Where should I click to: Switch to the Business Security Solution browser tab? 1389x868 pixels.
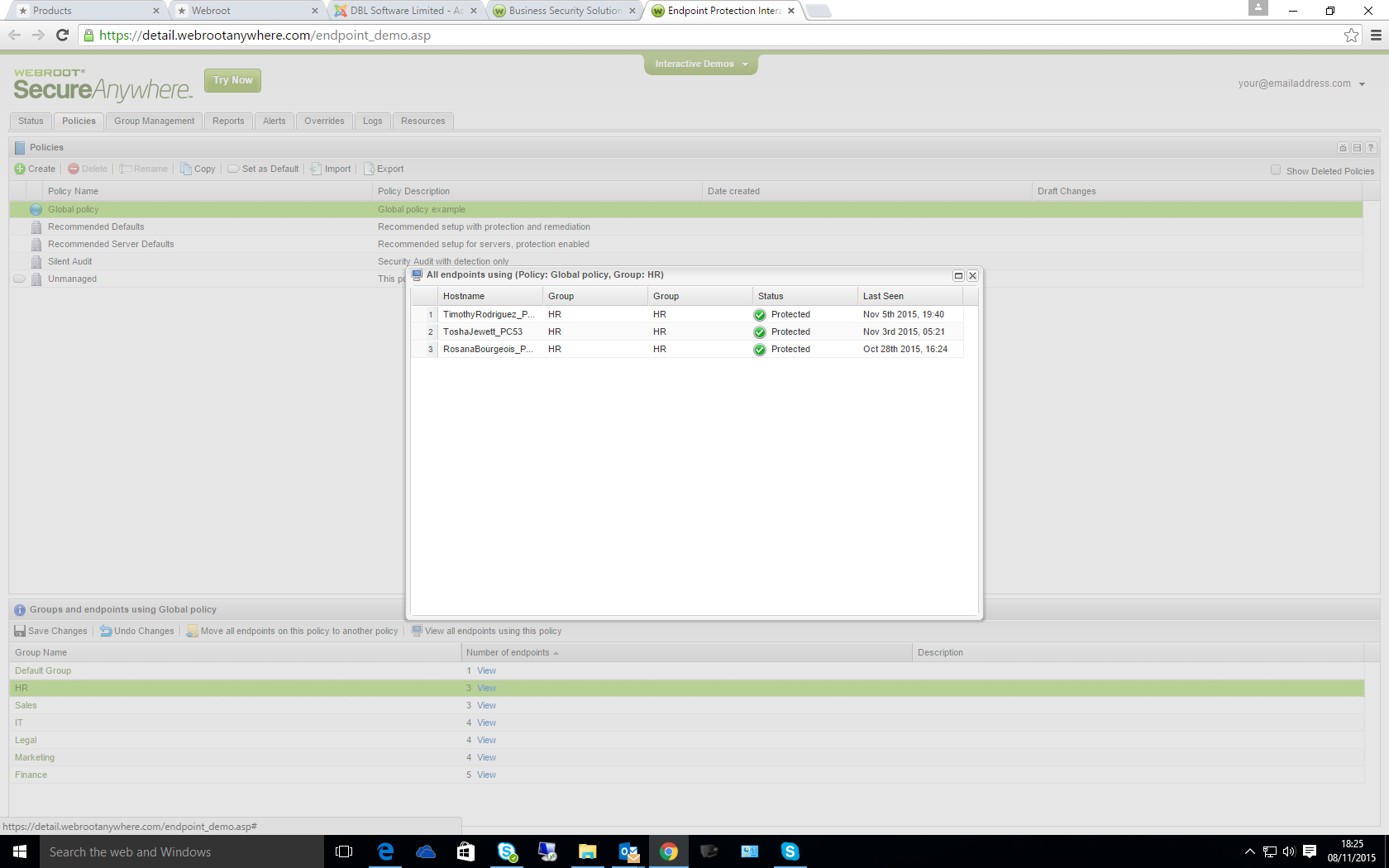pos(566,11)
